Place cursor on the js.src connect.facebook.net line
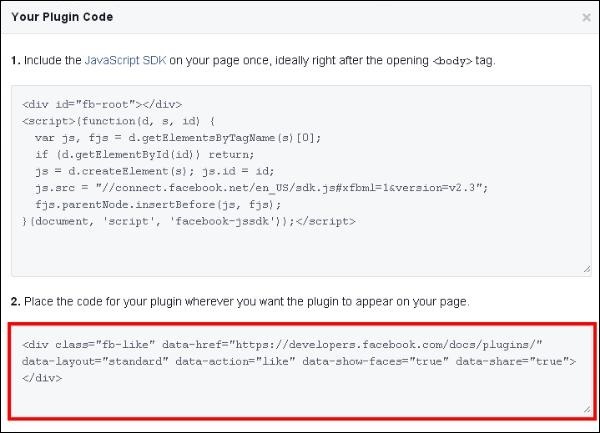 coord(260,187)
